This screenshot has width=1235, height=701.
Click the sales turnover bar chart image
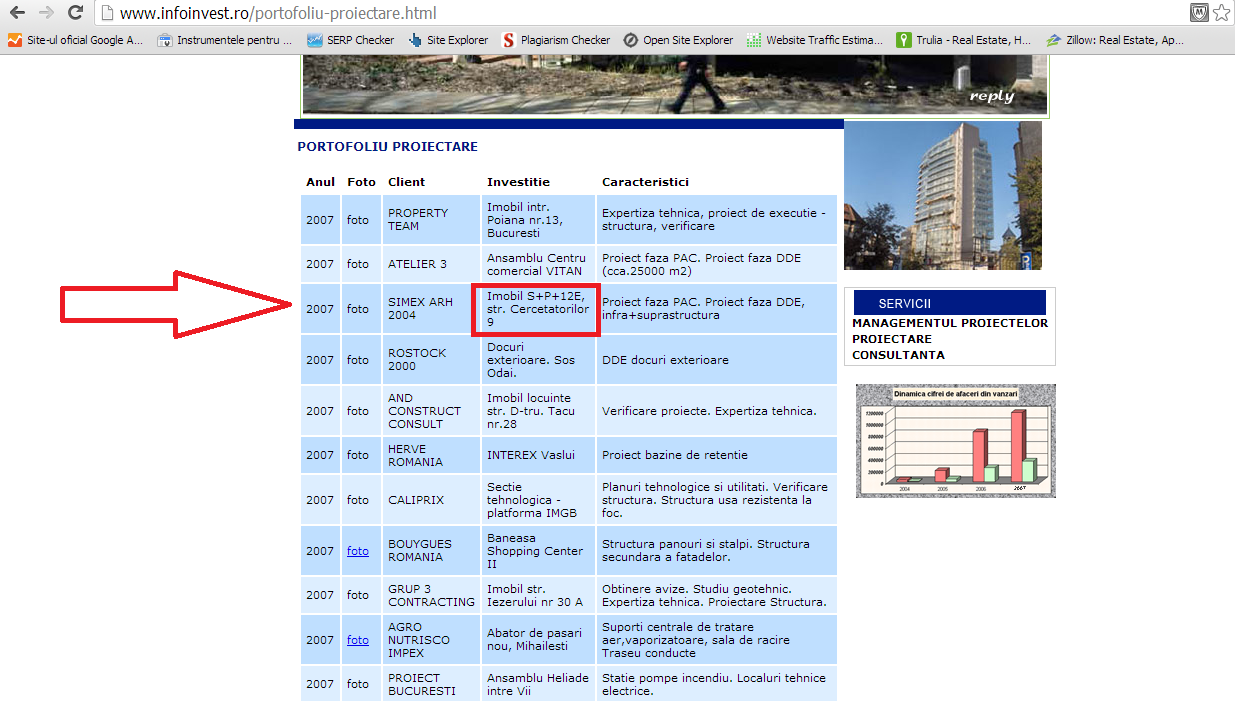click(955, 441)
